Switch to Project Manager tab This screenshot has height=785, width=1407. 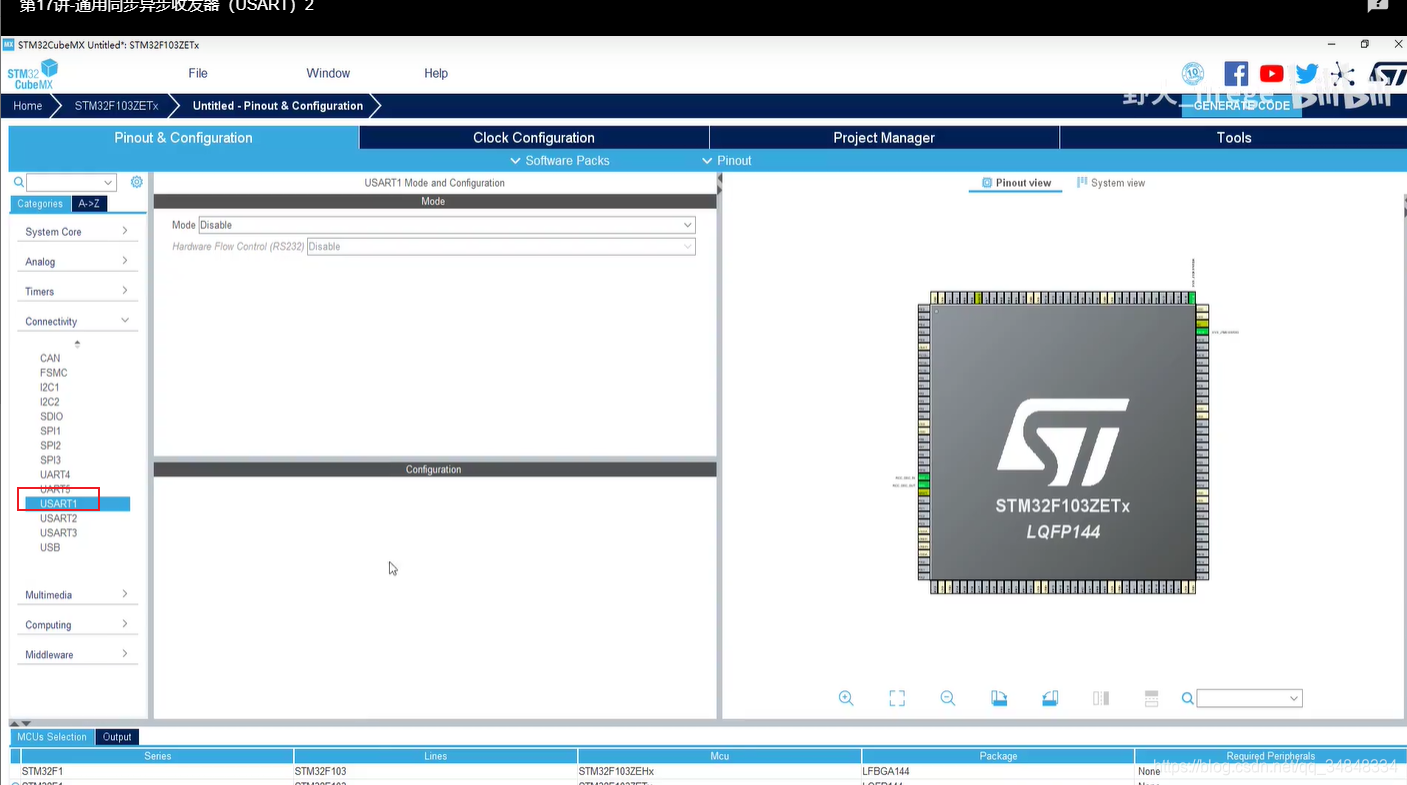click(884, 138)
